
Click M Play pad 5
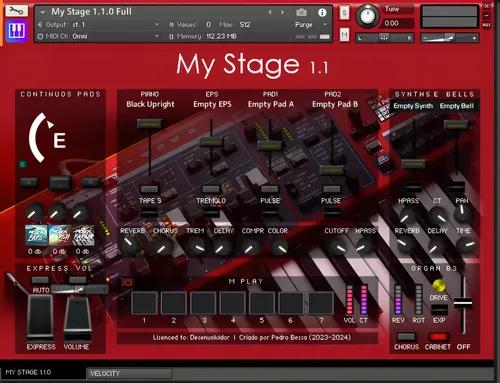[x=262, y=303]
